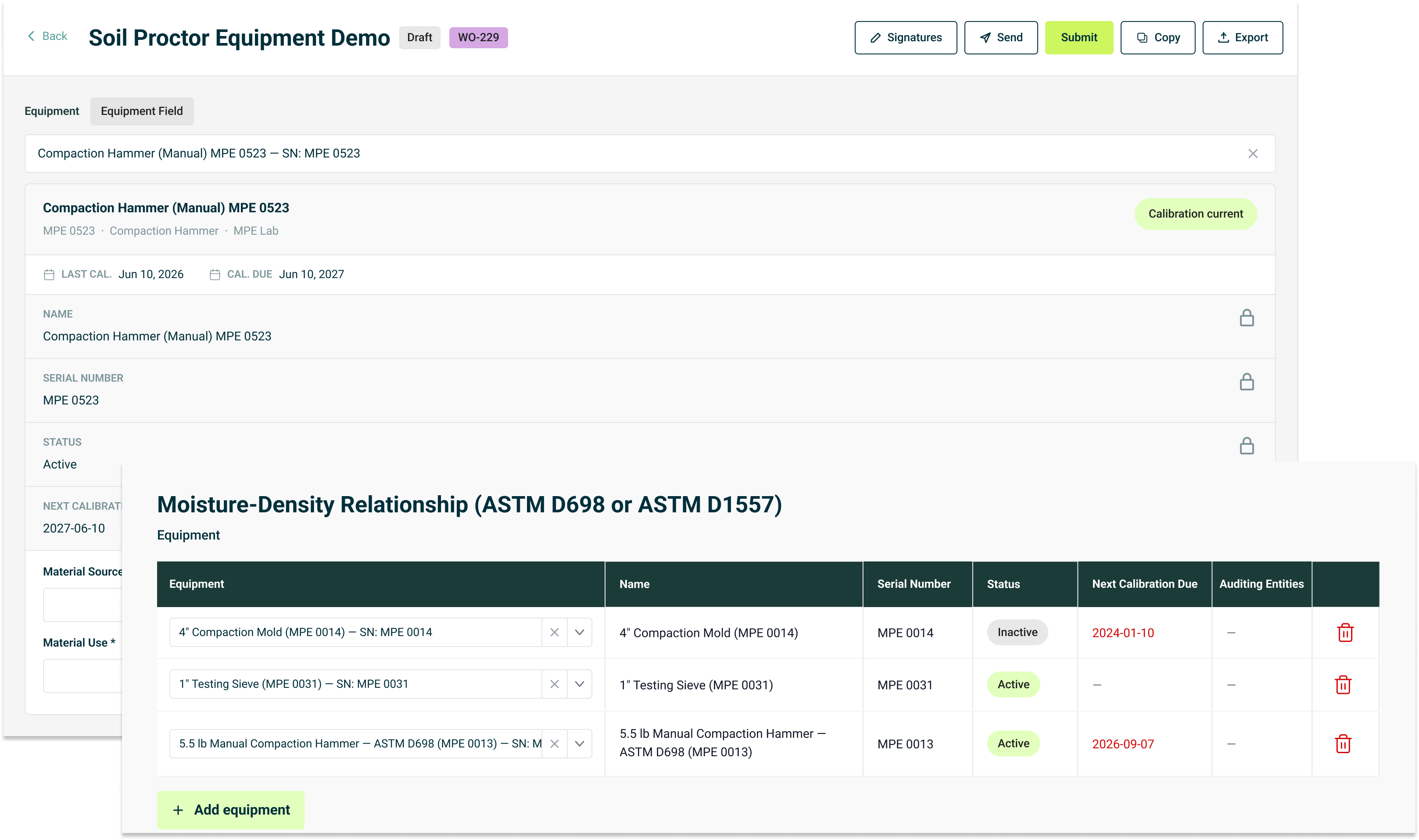Image resolution: width=1419 pixels, height=840 pixels.
Task: Clear the 1" Testing Sieve selection
Action: [554, 684]
